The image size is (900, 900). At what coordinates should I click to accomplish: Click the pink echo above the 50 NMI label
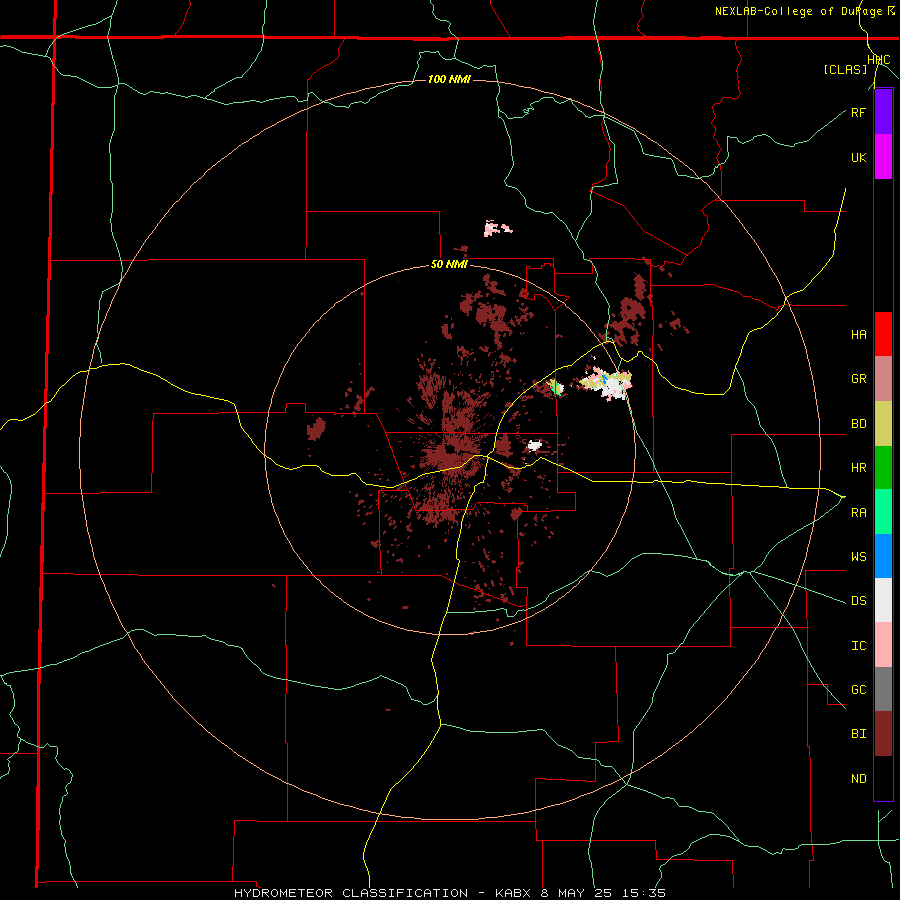point(496,228)
